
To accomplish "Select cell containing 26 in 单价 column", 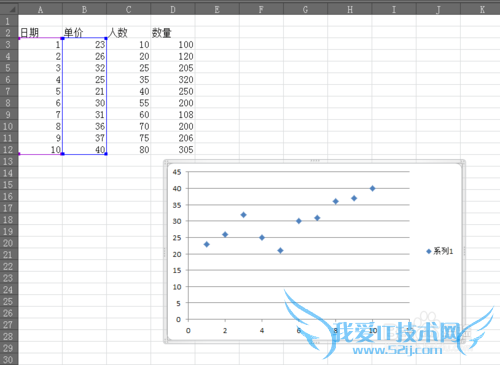I will [x=84, y=56].
